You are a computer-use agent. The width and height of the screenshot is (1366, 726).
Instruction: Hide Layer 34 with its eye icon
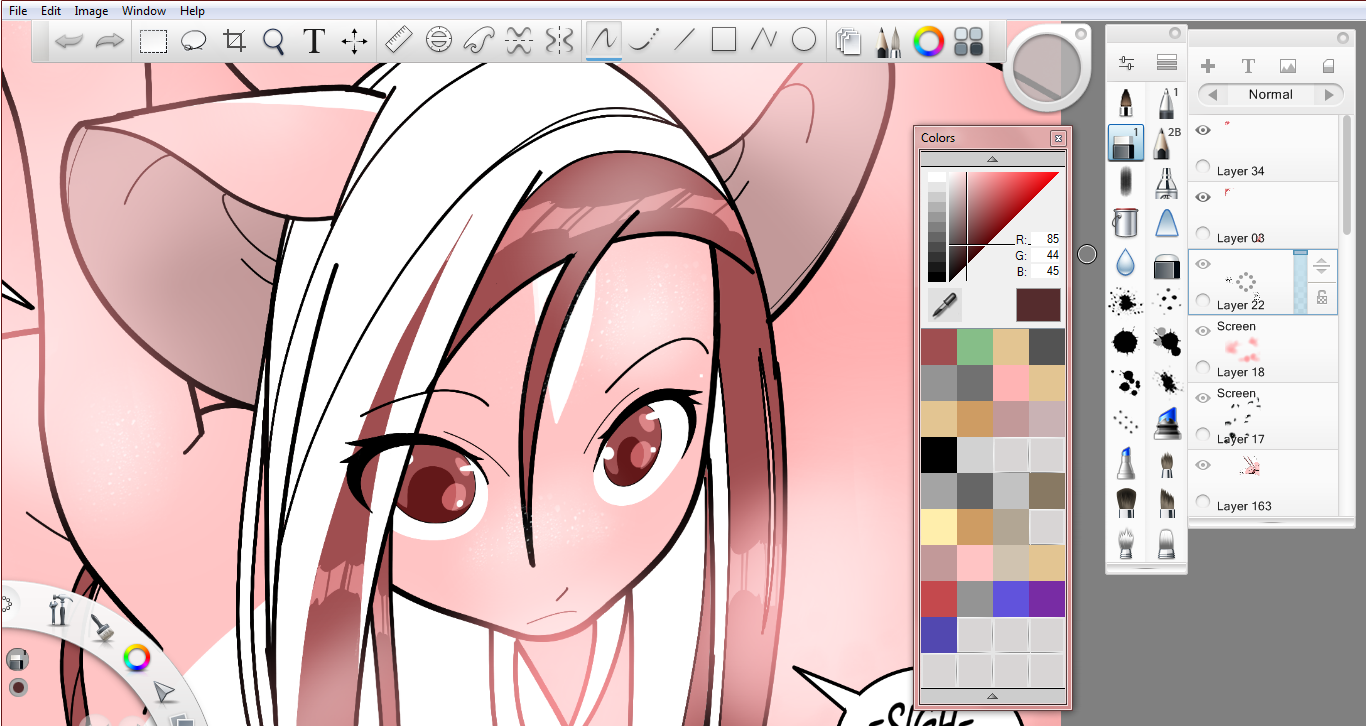tap(1203, 129)
